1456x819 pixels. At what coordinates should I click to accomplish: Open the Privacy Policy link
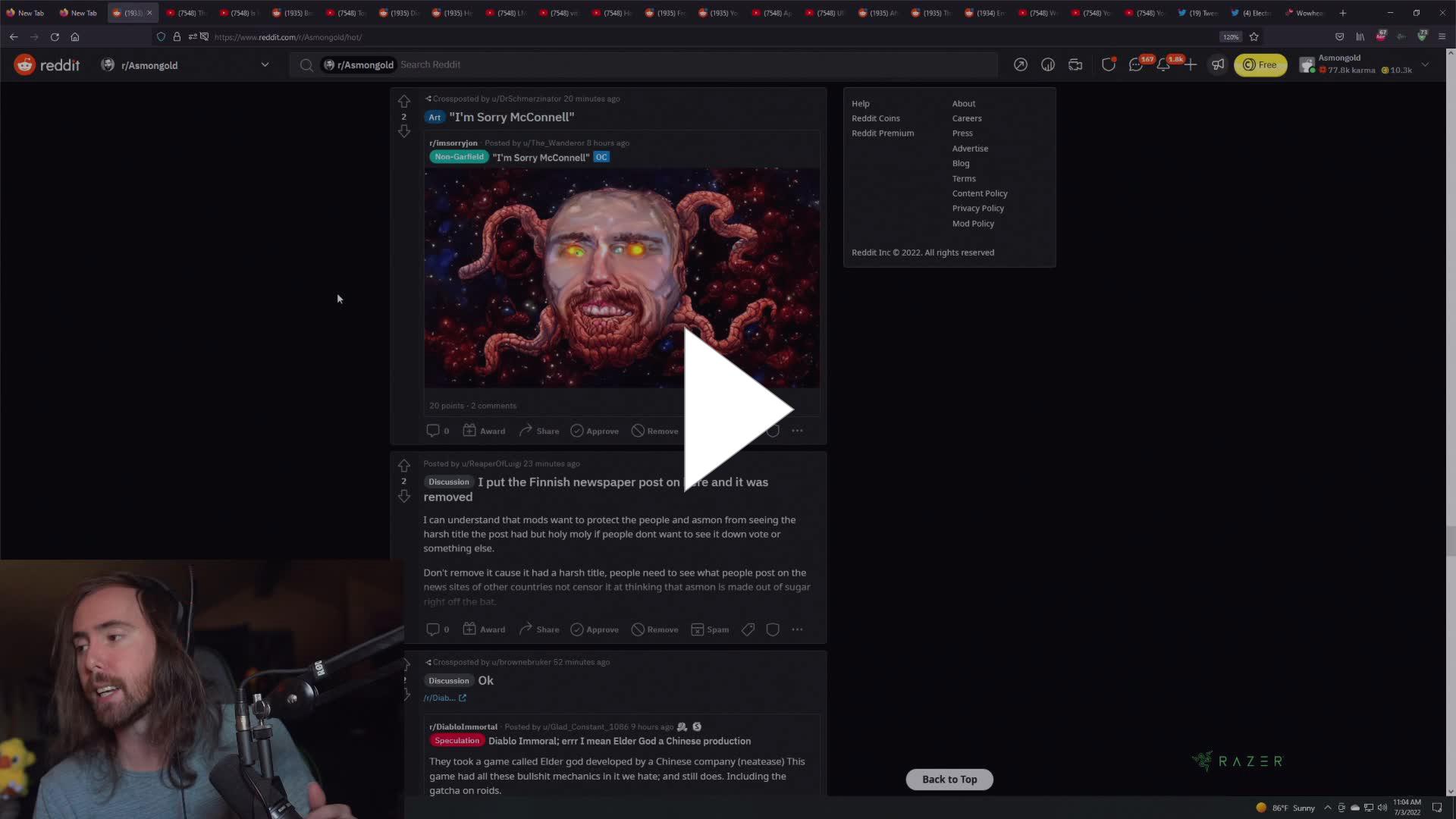pyautogui.click(x=978, y=208)
